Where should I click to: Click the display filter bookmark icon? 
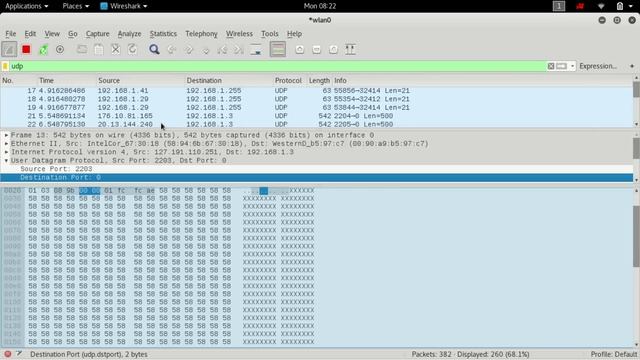pos(5,66)
